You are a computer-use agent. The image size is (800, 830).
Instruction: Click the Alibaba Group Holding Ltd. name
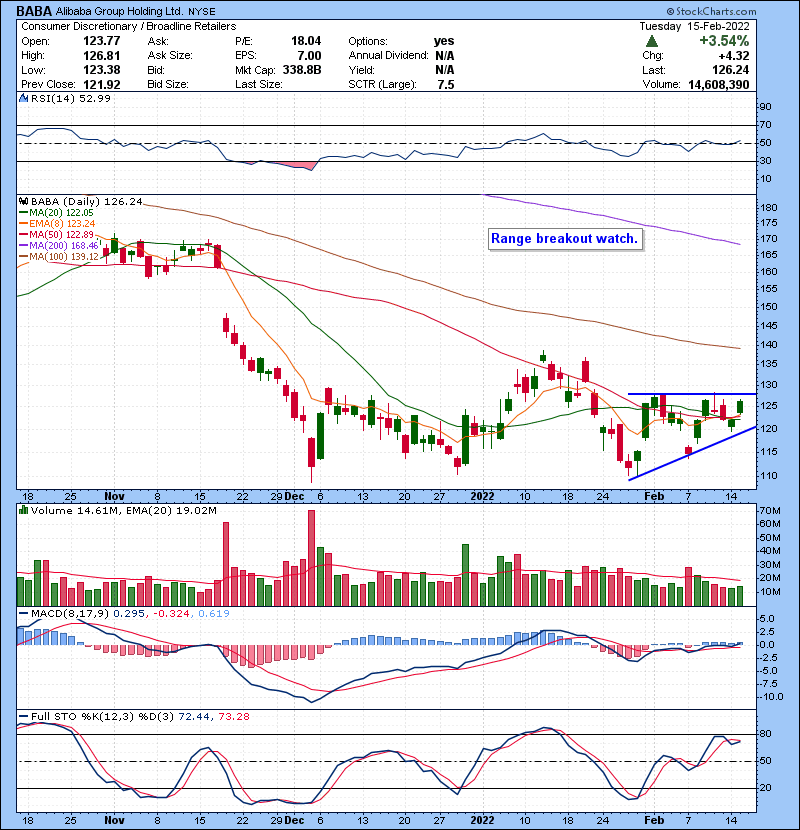point(120,11)
